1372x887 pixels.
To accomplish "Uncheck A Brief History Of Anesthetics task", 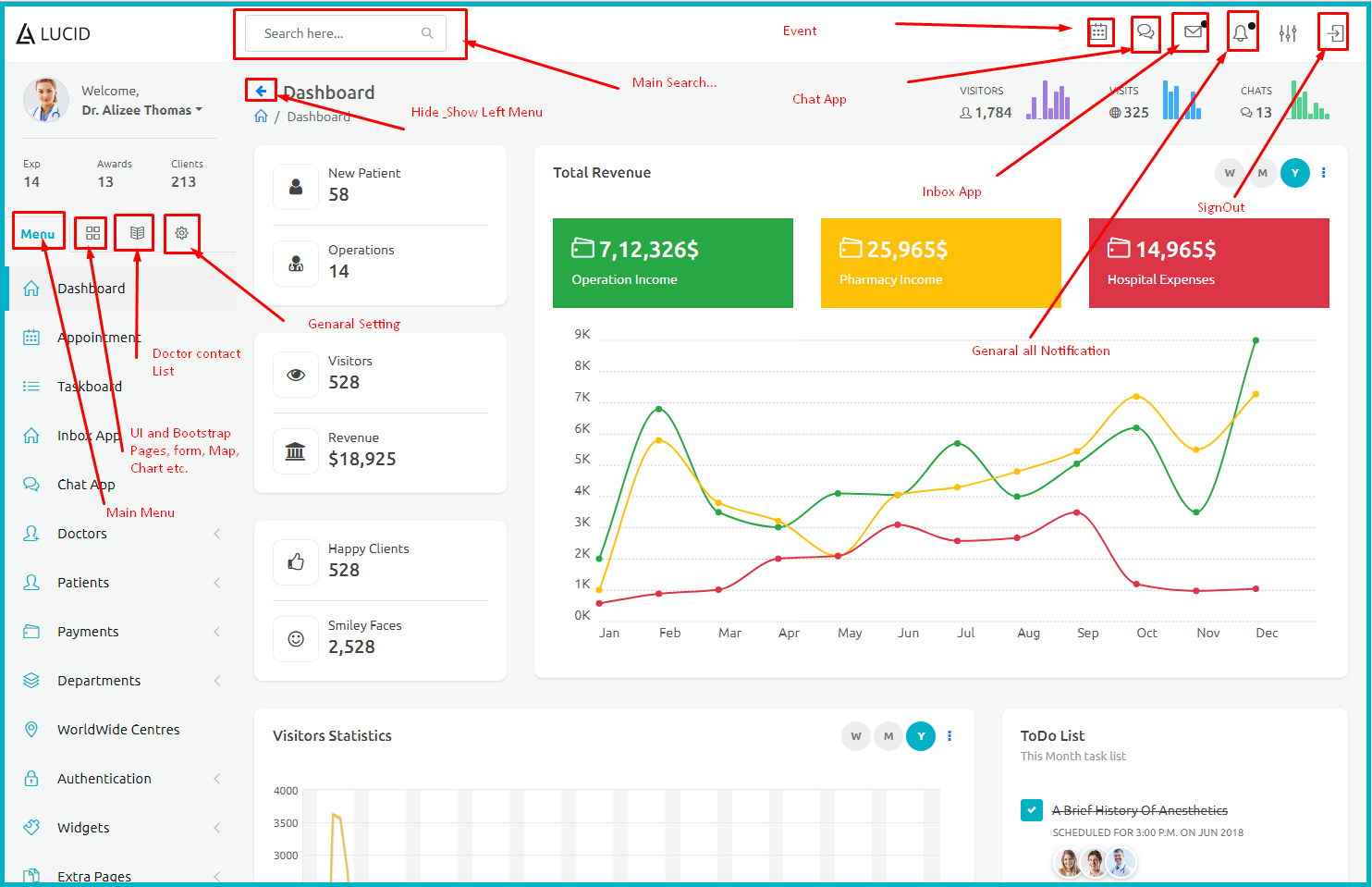I will [1032, 810].
